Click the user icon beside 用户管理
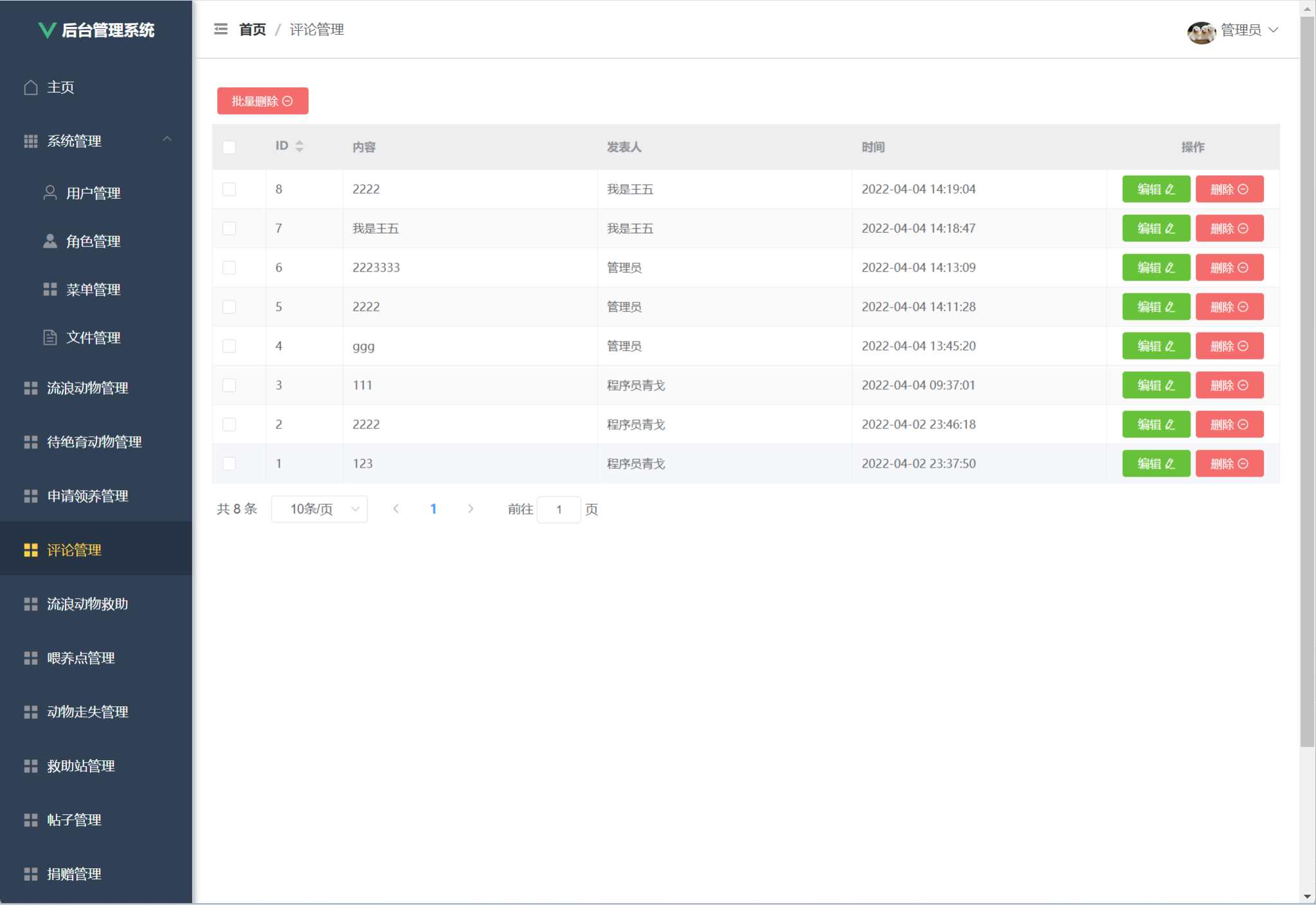The width and height of the screenshot is (1316, 905). (x=50, y=192)
